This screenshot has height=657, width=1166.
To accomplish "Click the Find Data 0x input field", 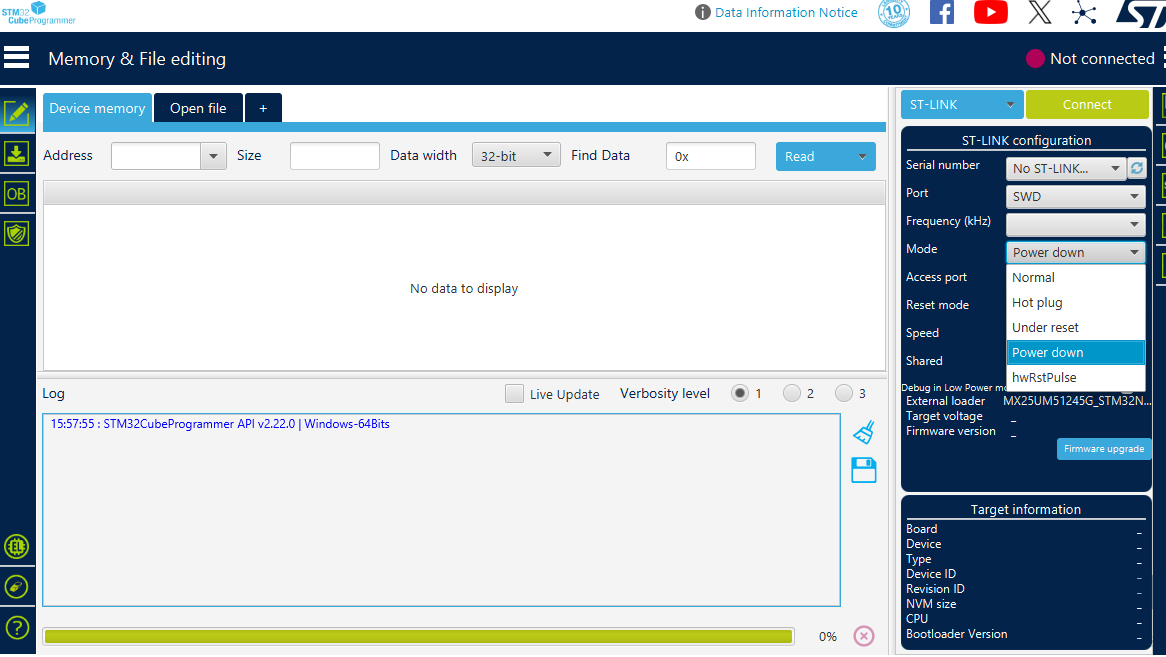I will tap(711, 156).
